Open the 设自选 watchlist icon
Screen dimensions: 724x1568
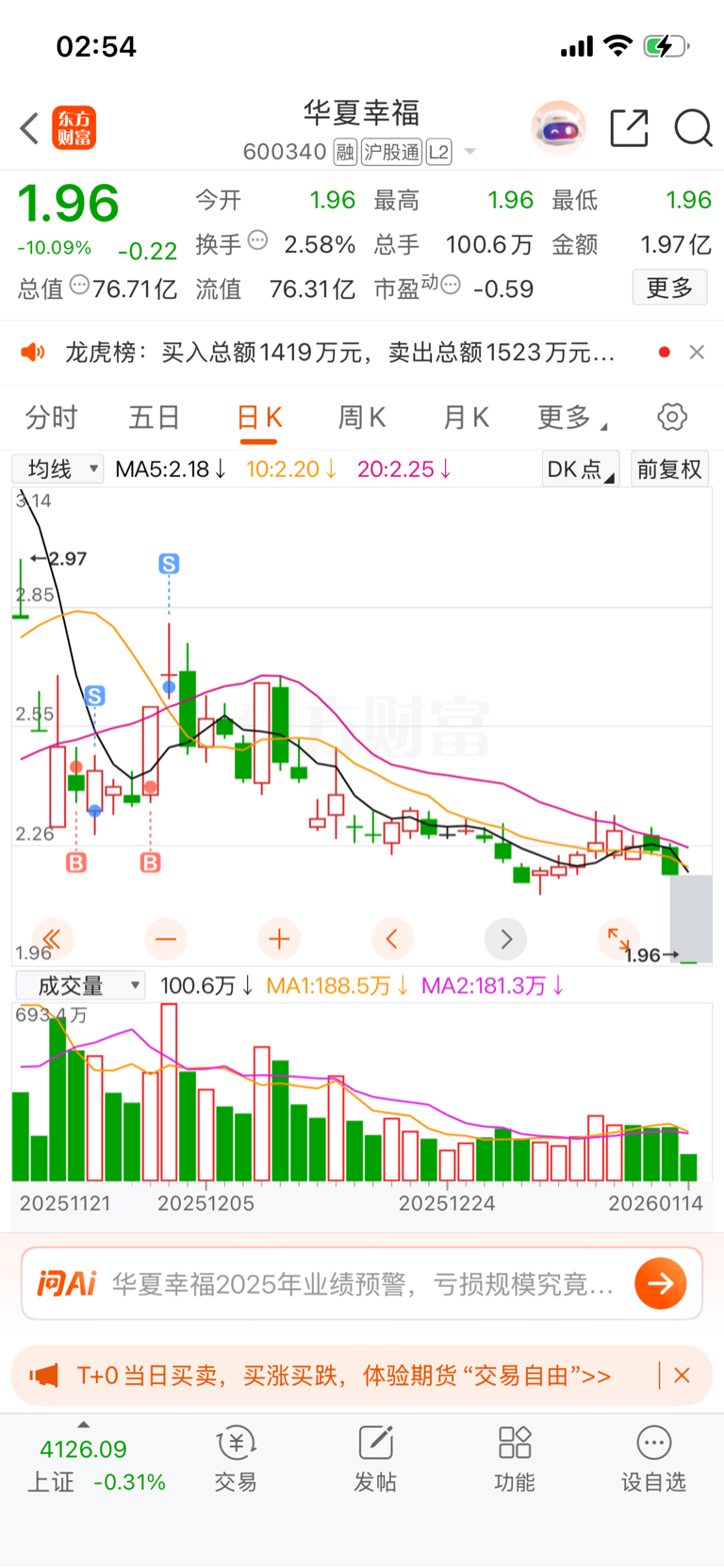point(653,1460)
